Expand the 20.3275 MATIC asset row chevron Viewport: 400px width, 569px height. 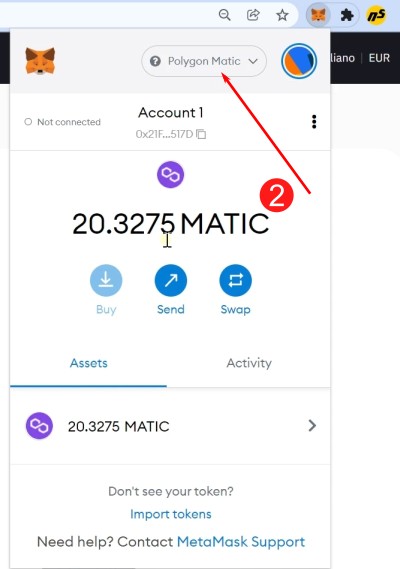[x=312, y=426]
